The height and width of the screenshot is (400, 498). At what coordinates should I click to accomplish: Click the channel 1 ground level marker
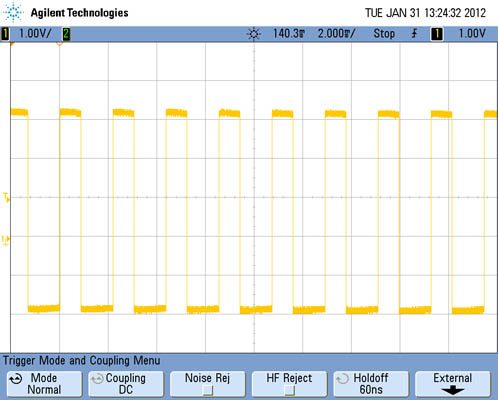coord(6,240)
